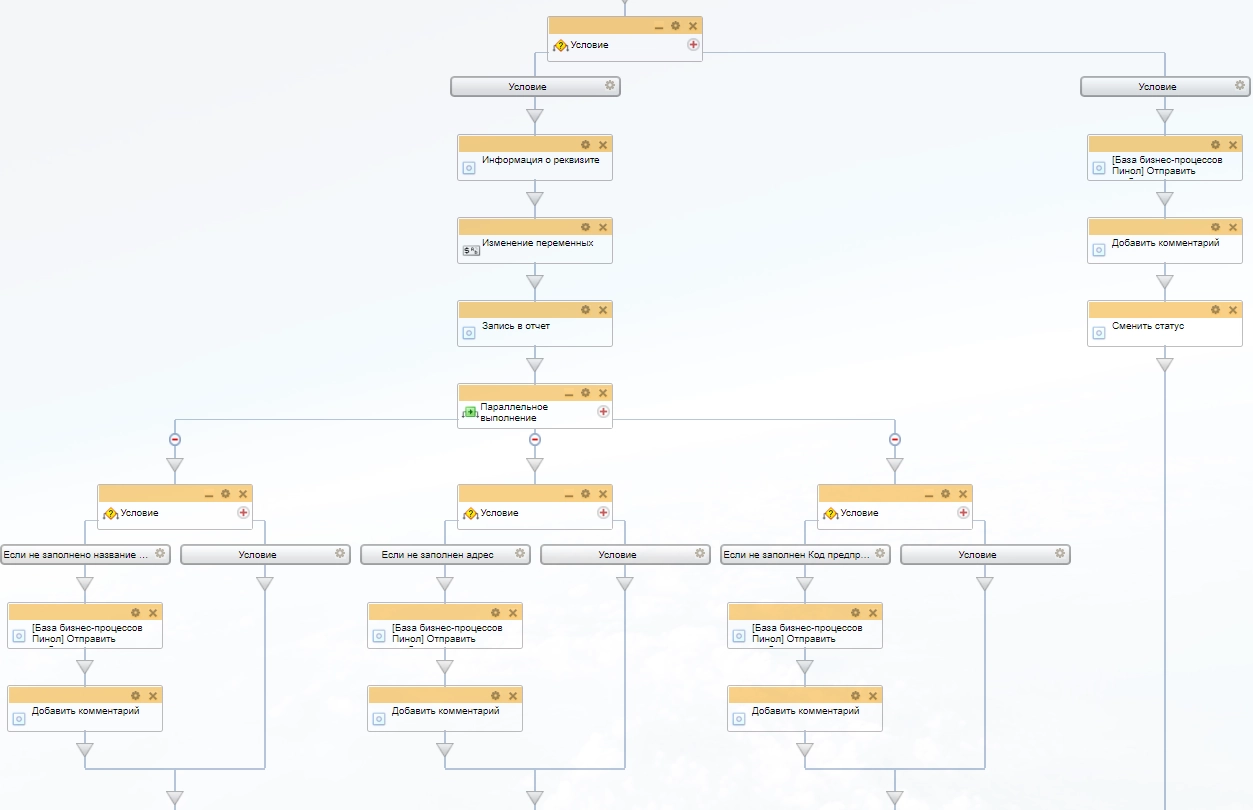The image size is (1253, 810).
Task: Click the "Изменение переменных" variables icon
Action: pyautogui.click(x=471, y=250)
